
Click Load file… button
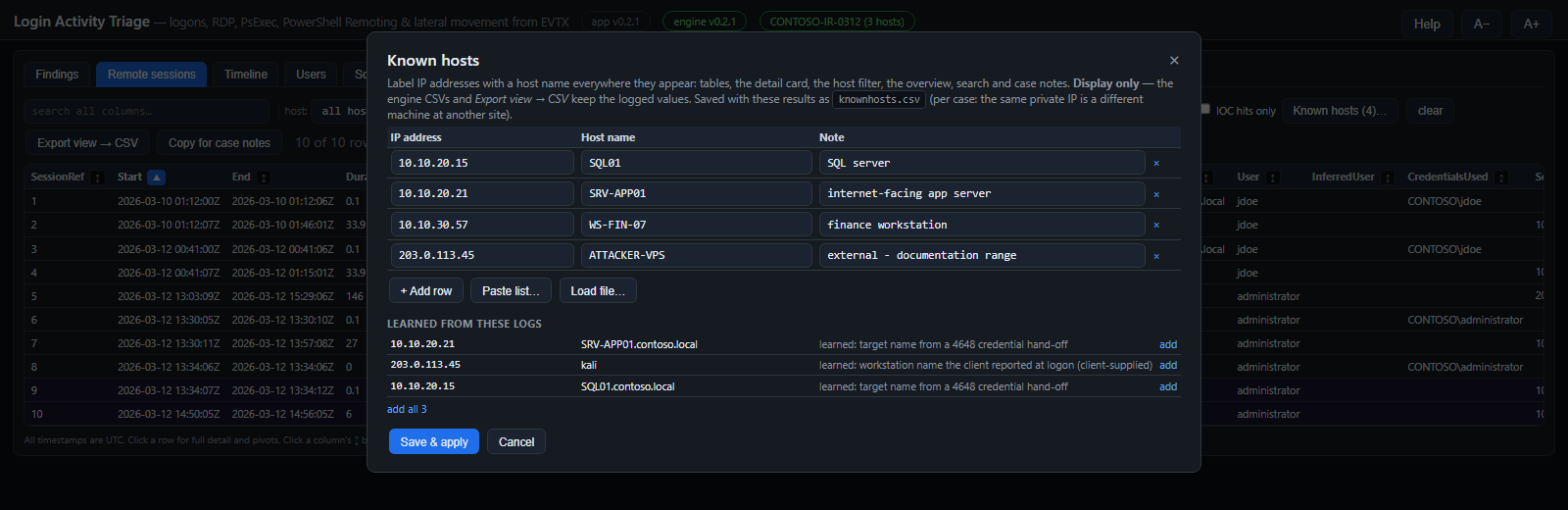(598, 291)
